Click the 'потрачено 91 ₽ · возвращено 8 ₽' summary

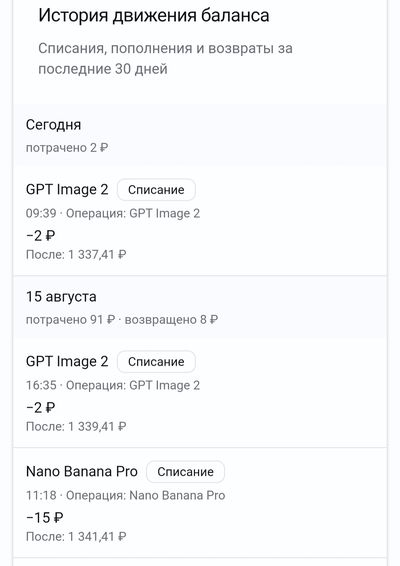point(122,319)
